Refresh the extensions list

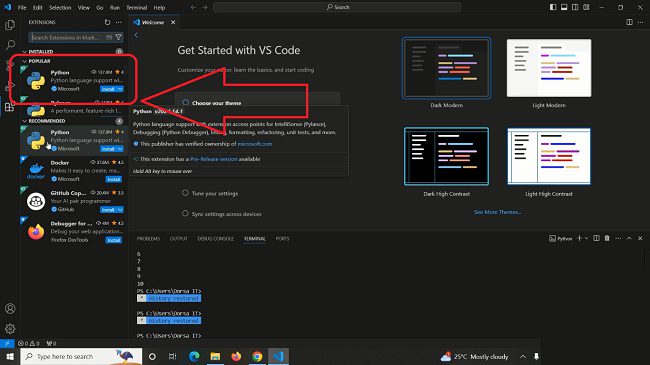coord(107,22)
